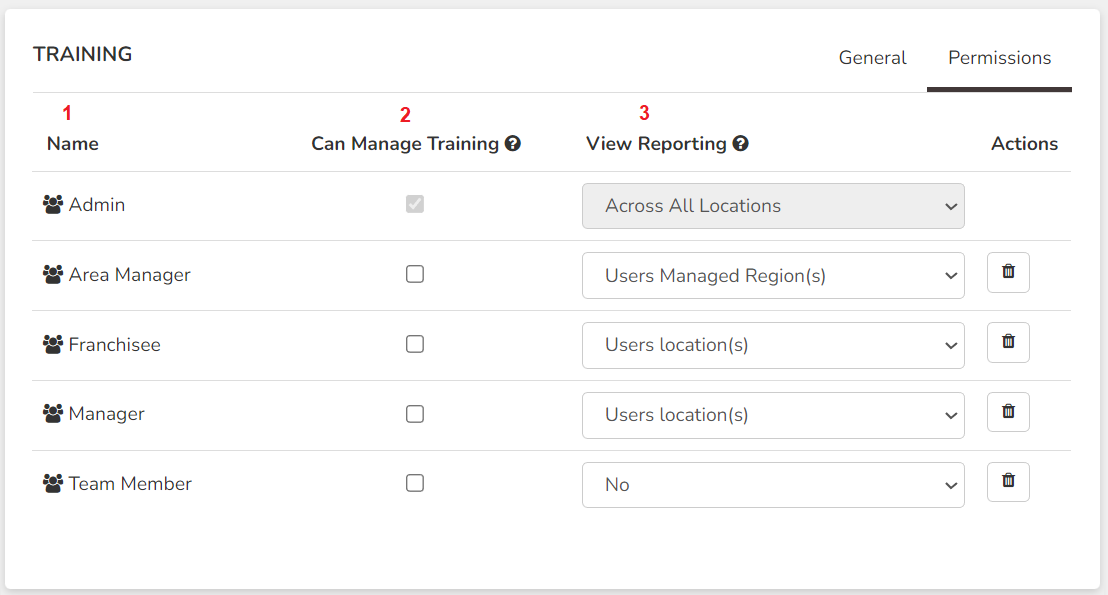Enable Can Manage Training for Area Manager
This screenshot has height=595, width=1108.
[415, 274]
